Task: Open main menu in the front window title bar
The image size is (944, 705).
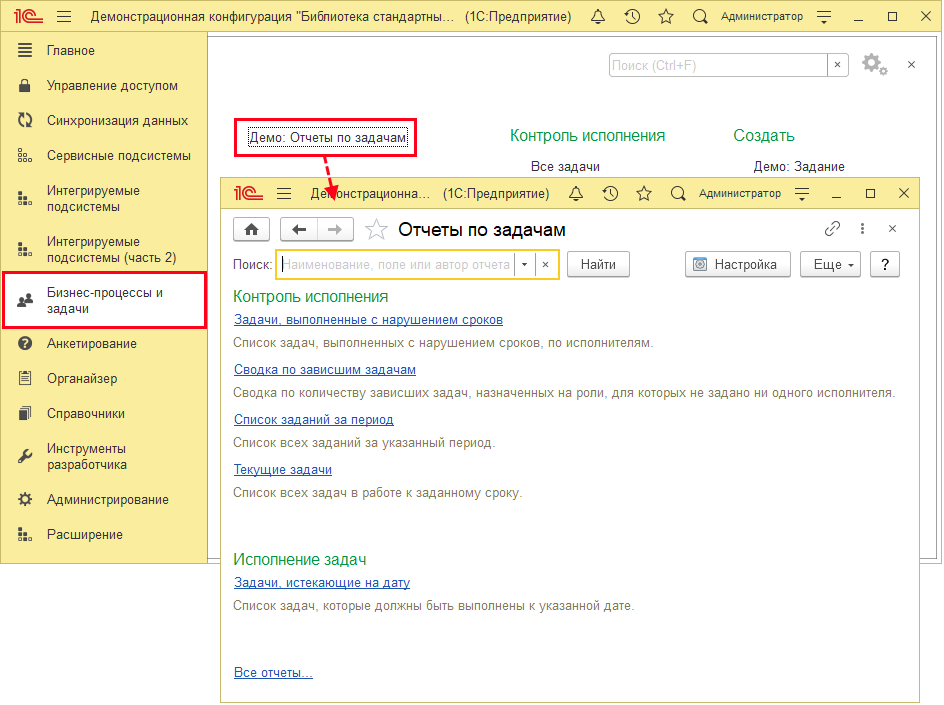Action: 284,193
